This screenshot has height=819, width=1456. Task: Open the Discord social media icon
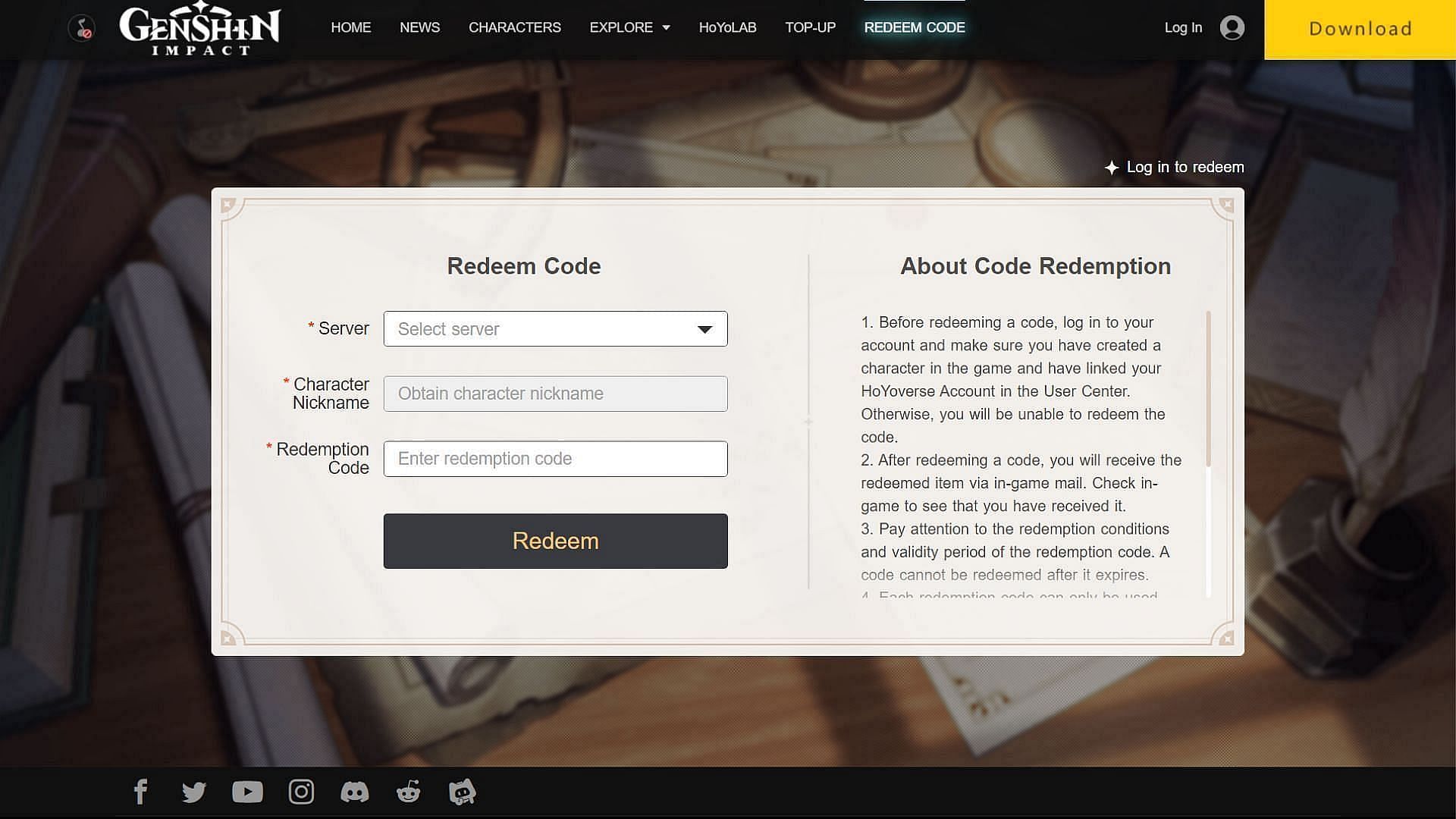[x=354, y=791]
